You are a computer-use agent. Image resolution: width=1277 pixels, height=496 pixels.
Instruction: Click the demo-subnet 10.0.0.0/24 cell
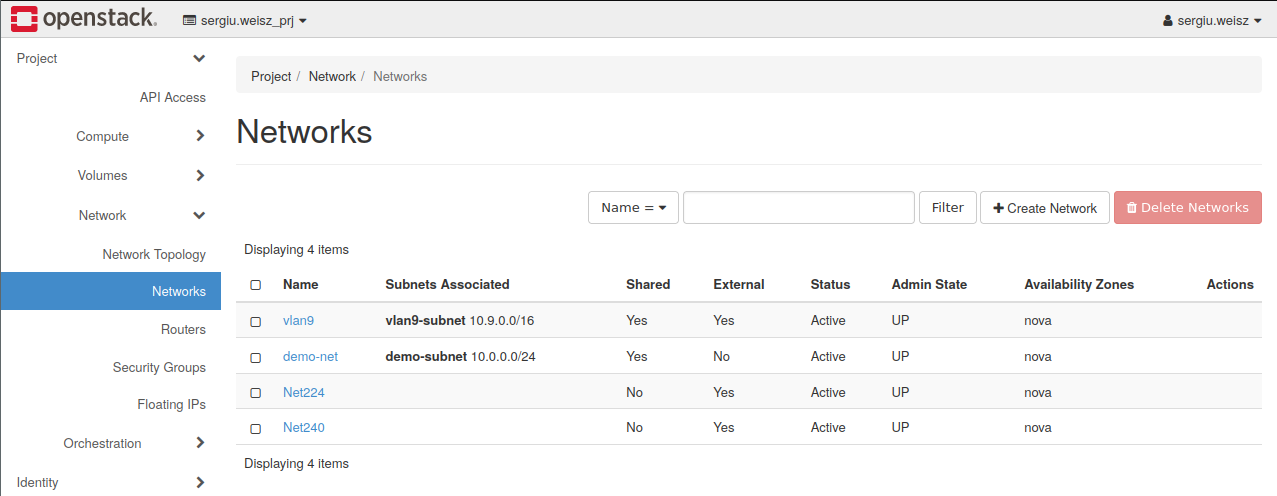tap(461, 356)
